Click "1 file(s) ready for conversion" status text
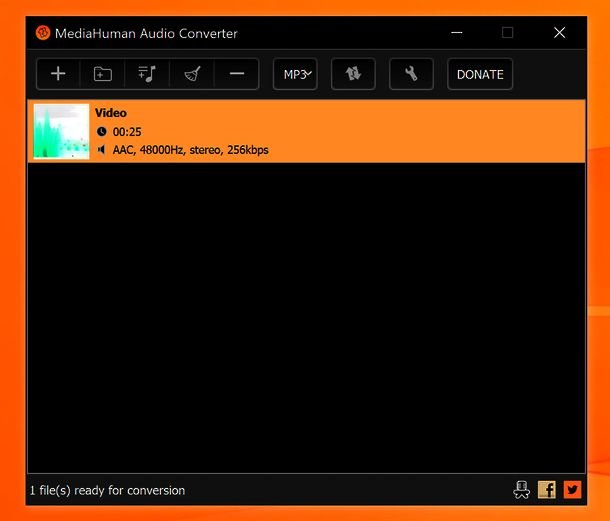This screenshot has width=610, height=521. [x=107, y=490]
